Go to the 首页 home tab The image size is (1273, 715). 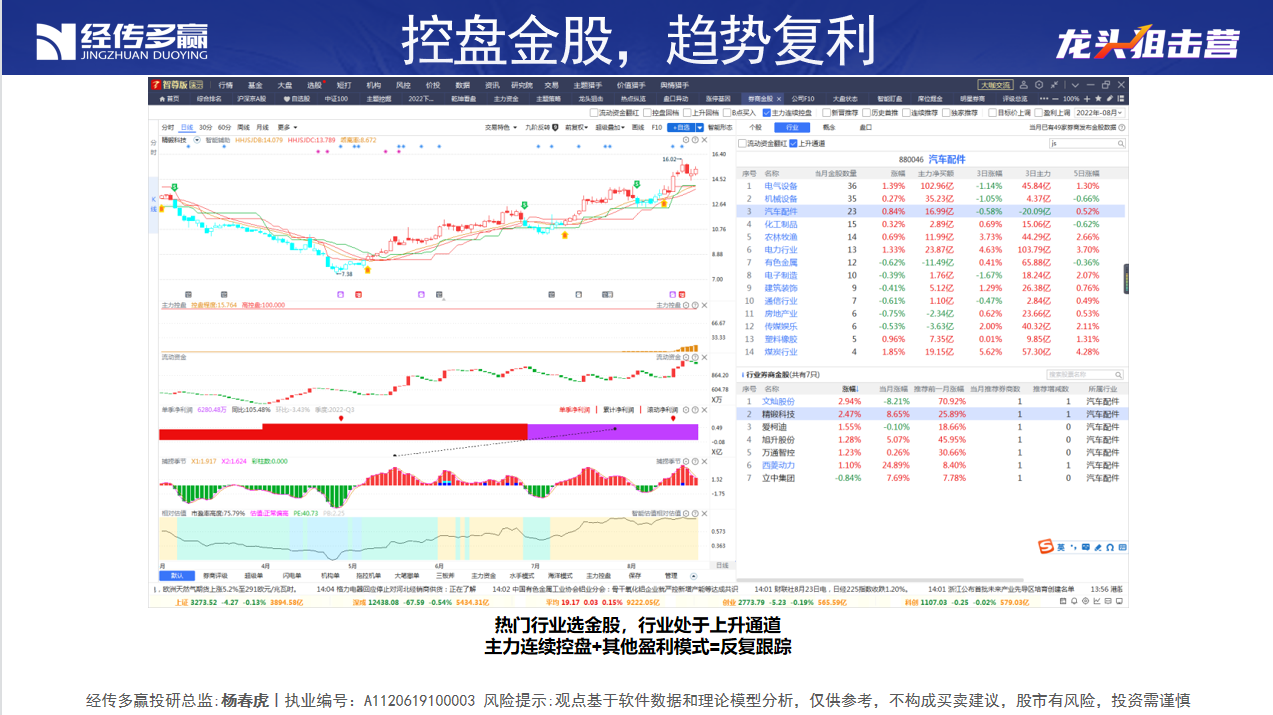(x=169, y=99)
